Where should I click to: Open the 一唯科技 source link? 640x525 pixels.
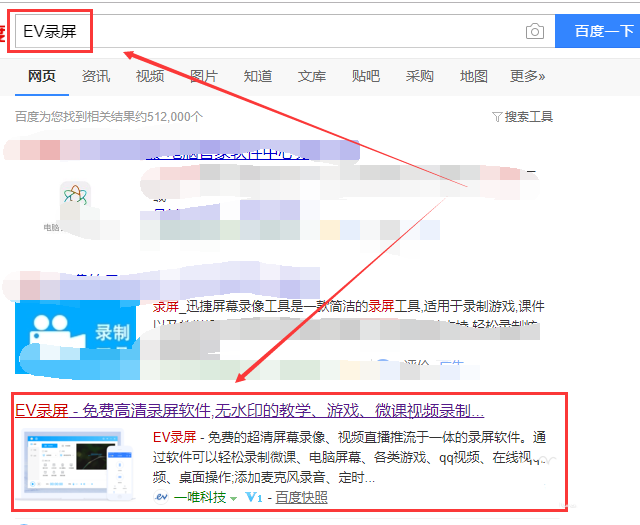200,497
